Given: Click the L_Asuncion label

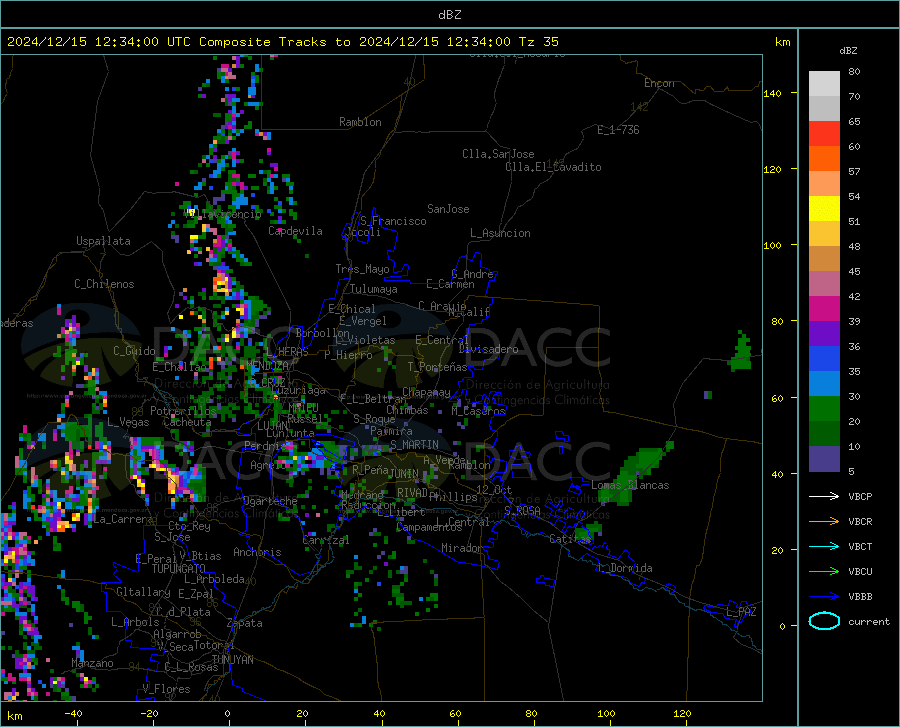Looking at the screenshot, I should tap(500, 233).
